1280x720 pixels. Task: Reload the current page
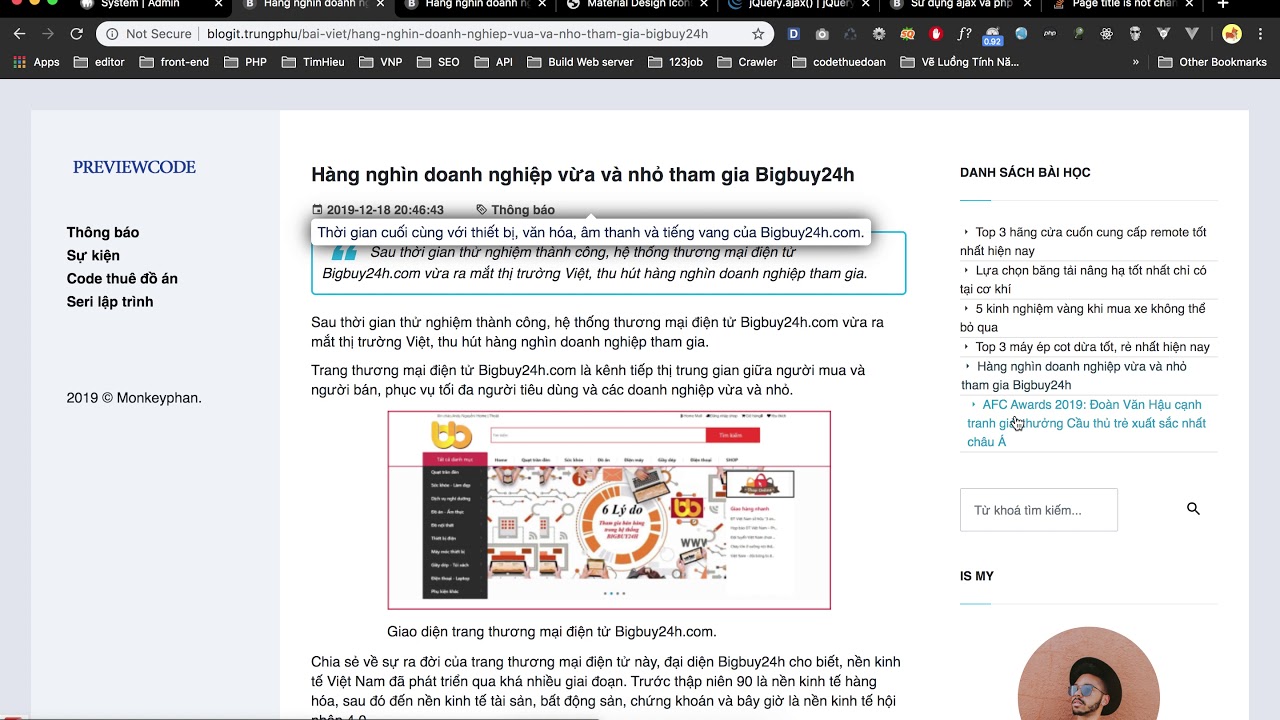click(x=76, y=34)
